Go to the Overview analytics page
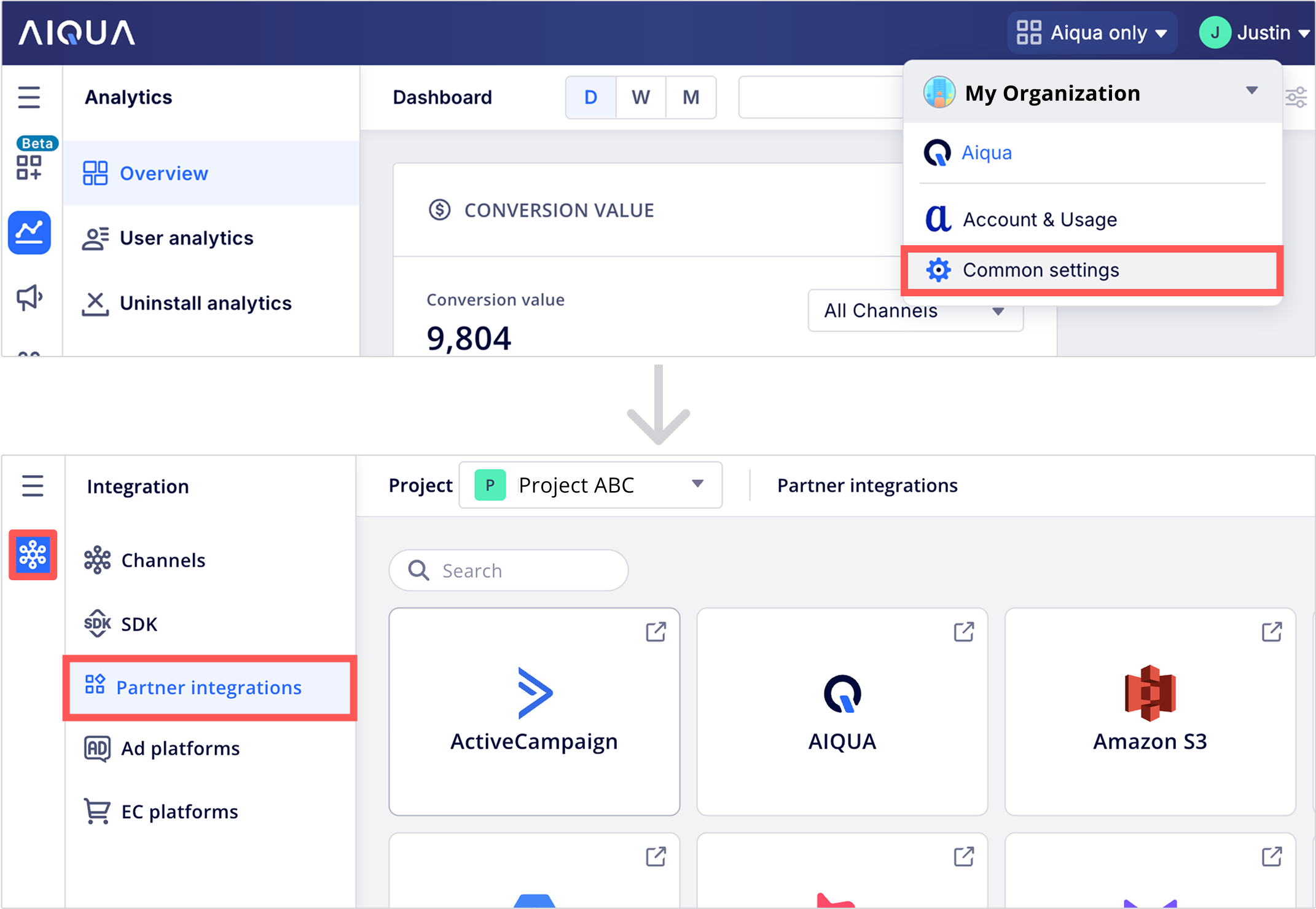1316x909 pixels. pos(211,173)
